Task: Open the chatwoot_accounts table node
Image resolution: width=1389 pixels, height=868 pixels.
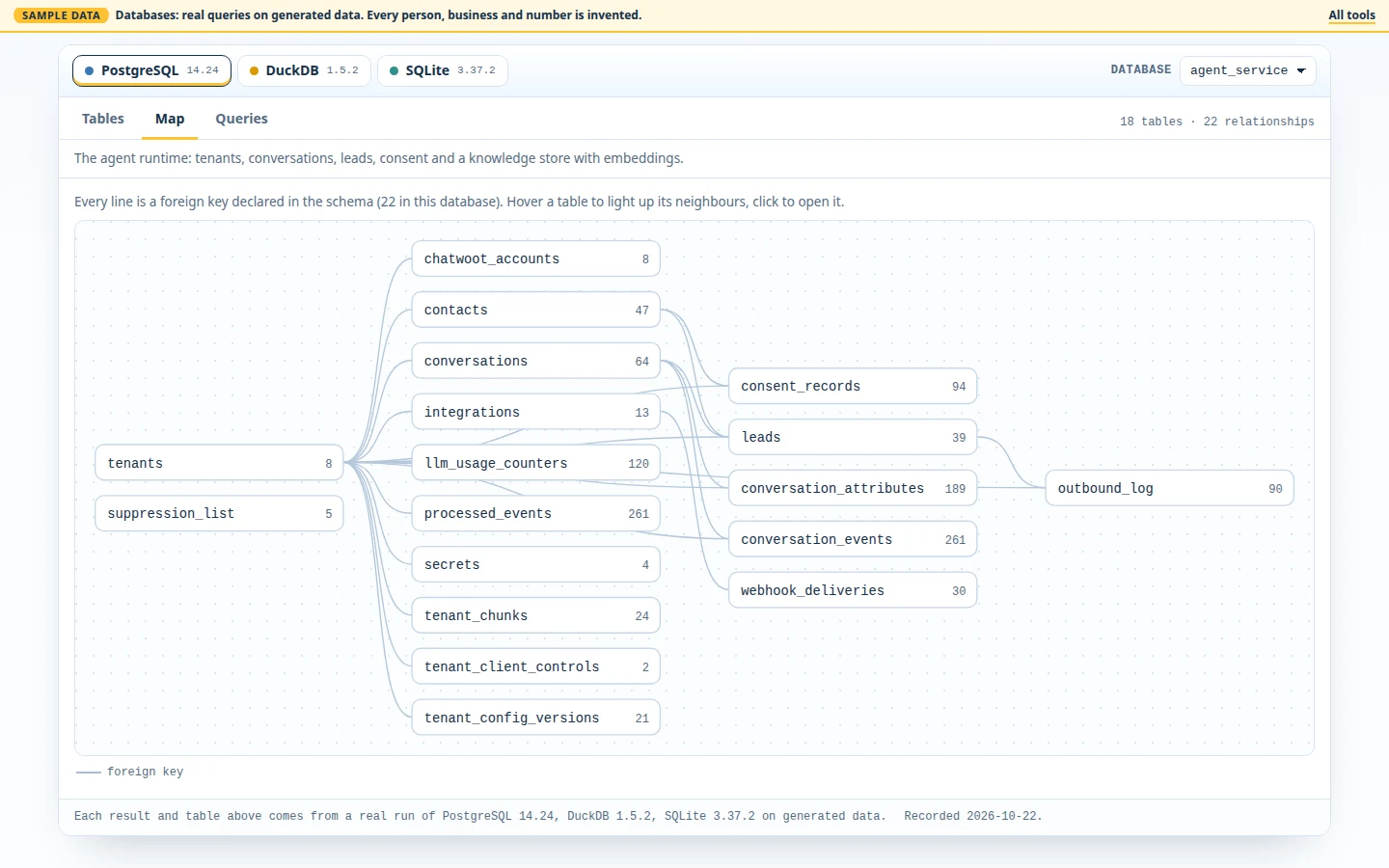Action: (536, 258)
